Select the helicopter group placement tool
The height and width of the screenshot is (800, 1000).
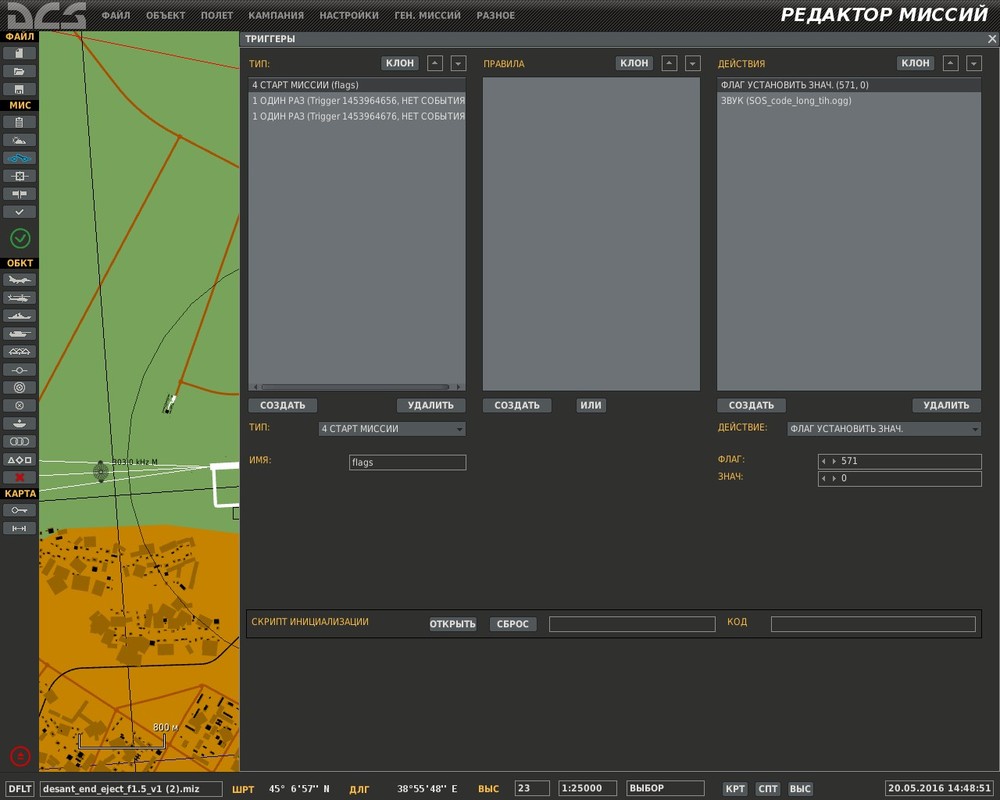(x=20, y=298)
